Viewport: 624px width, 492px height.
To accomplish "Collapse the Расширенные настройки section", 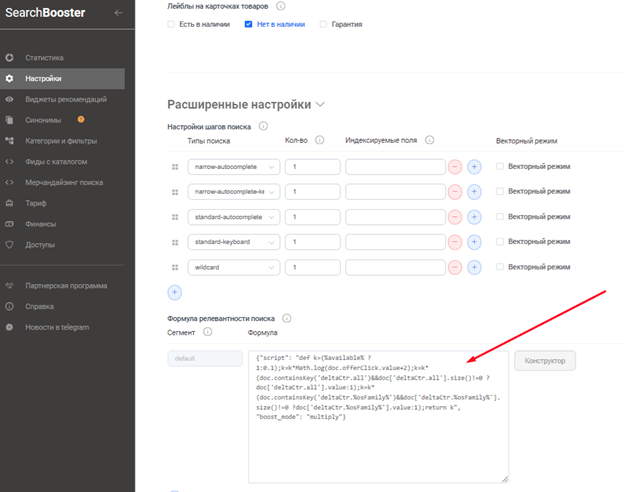I will (x=320, y=104).
